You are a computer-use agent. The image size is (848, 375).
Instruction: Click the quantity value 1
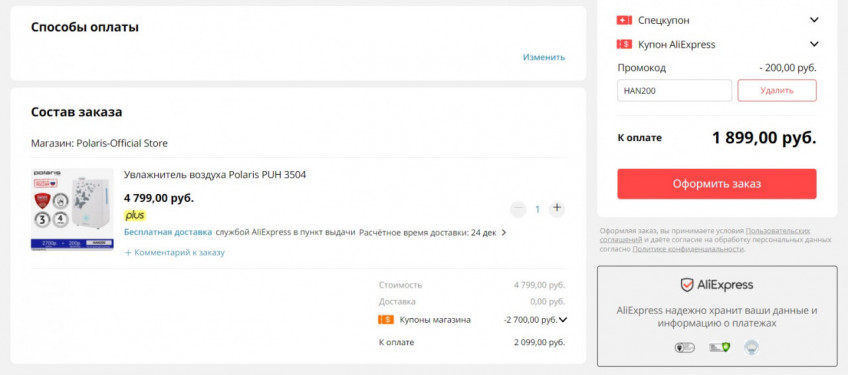click(537, 209)
